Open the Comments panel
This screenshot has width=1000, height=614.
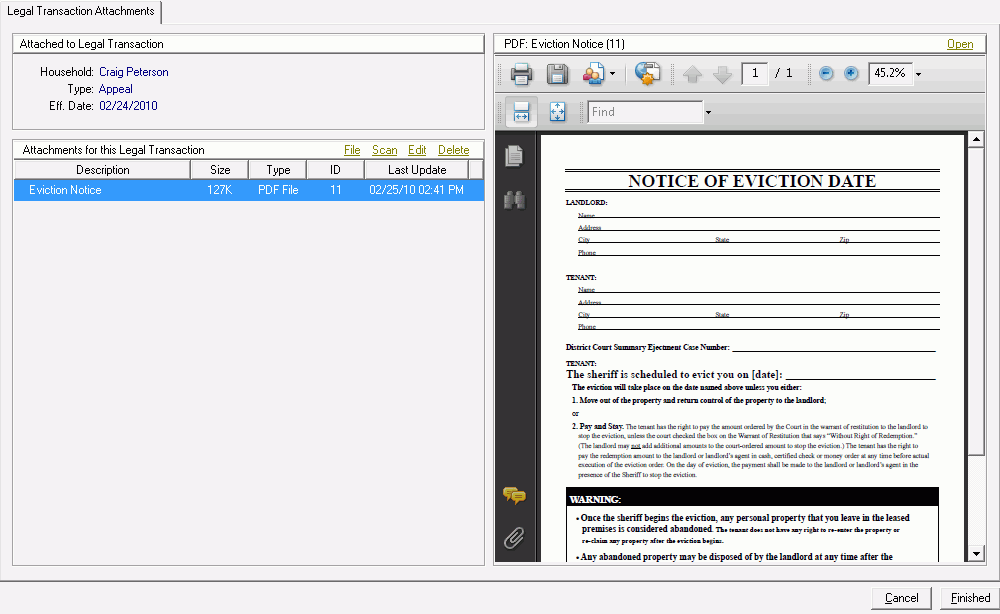[514, 496]
